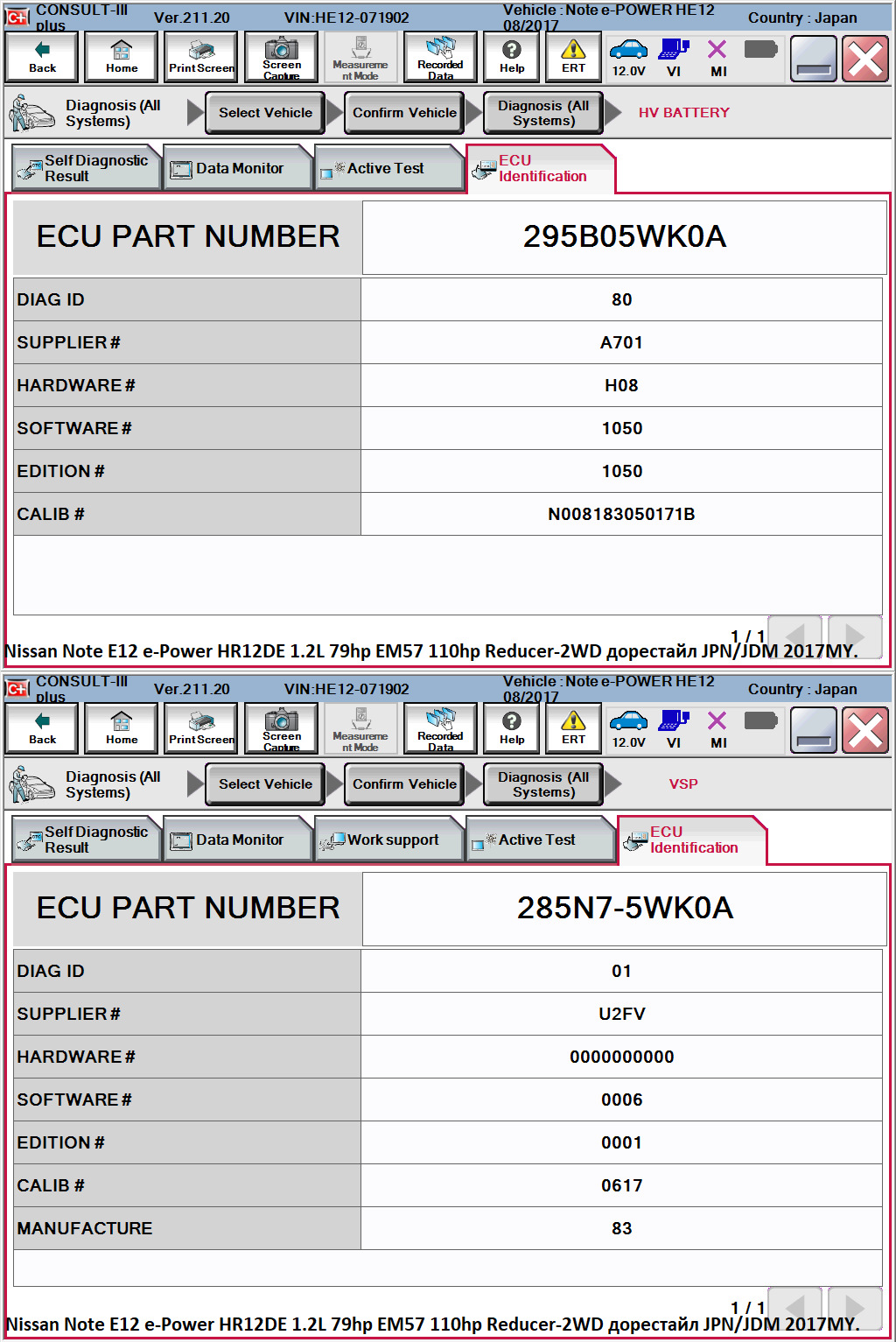Click Home icon in VSP window

point(122,728)
